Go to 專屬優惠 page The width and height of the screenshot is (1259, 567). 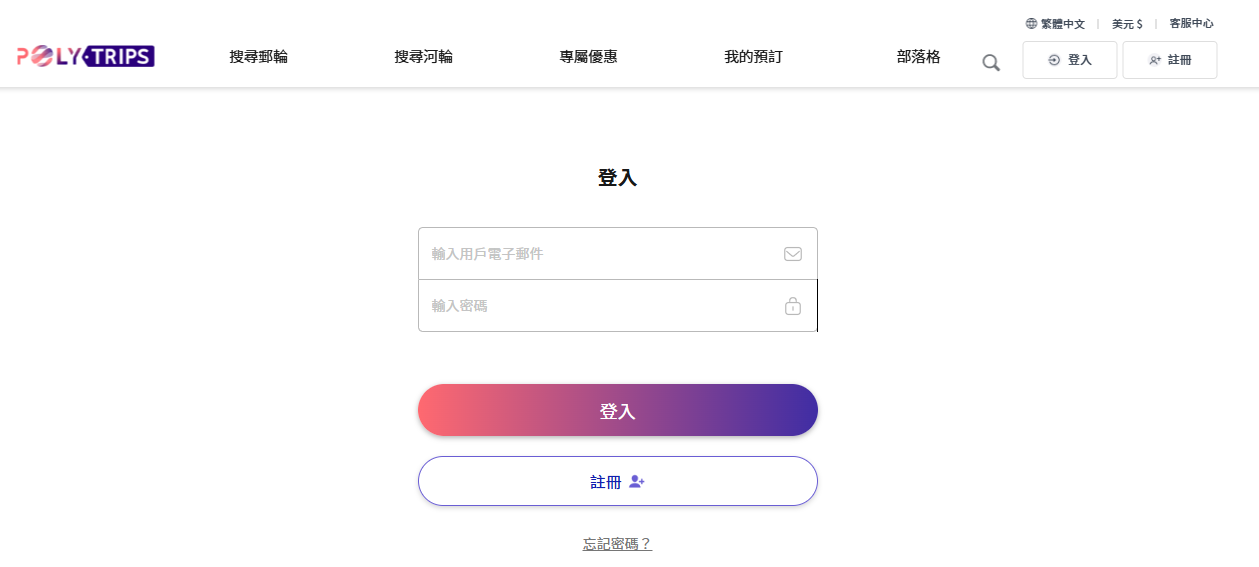(588, 57)
